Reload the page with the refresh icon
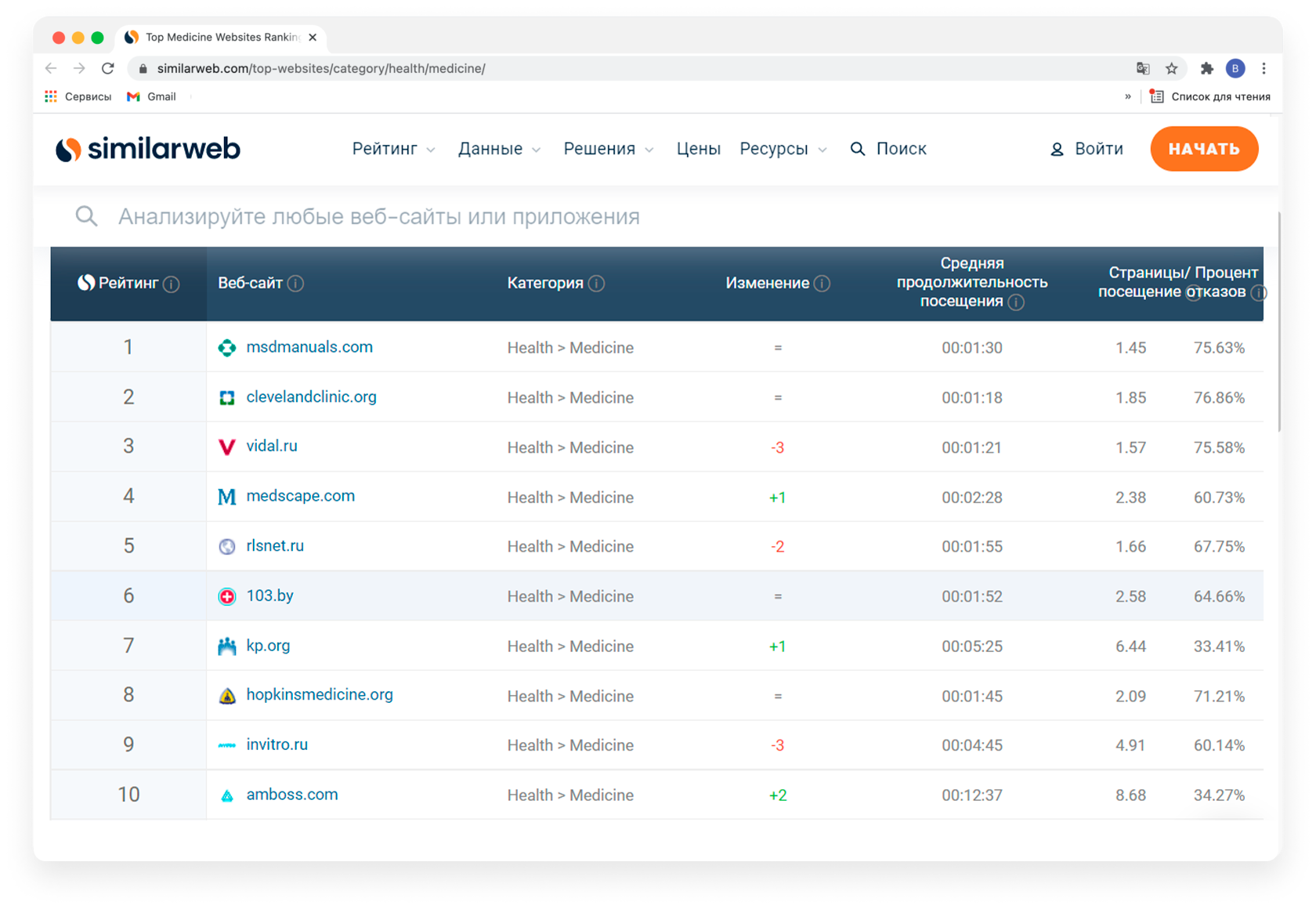 click(x=108, y=69)
